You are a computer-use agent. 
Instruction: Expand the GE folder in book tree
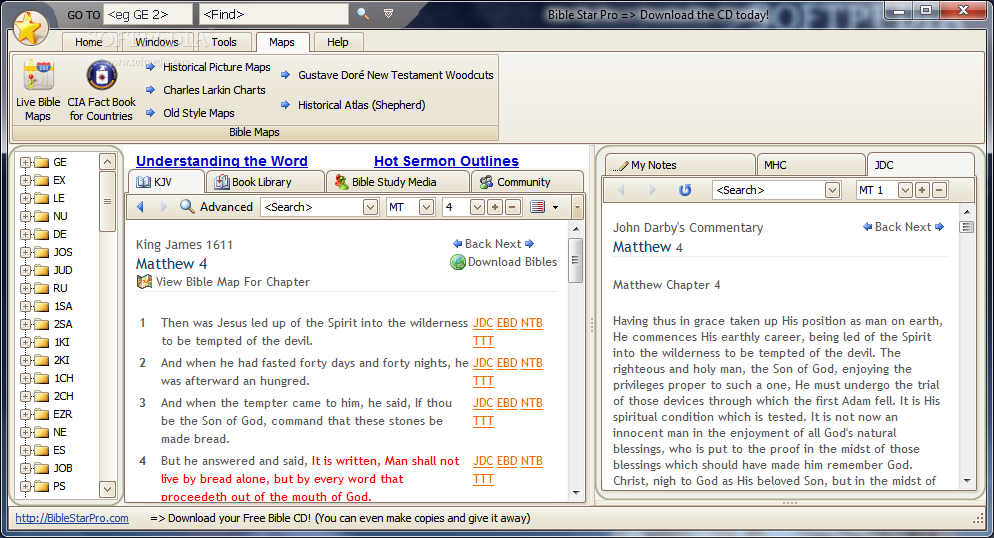pyautogui.click(x=25, y=162)
